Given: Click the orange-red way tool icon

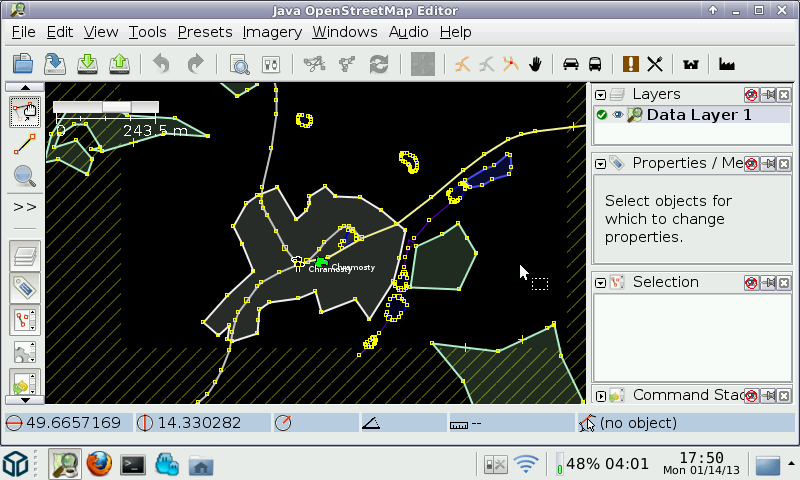Looking at the screenshot, I should tap(510, 64).
